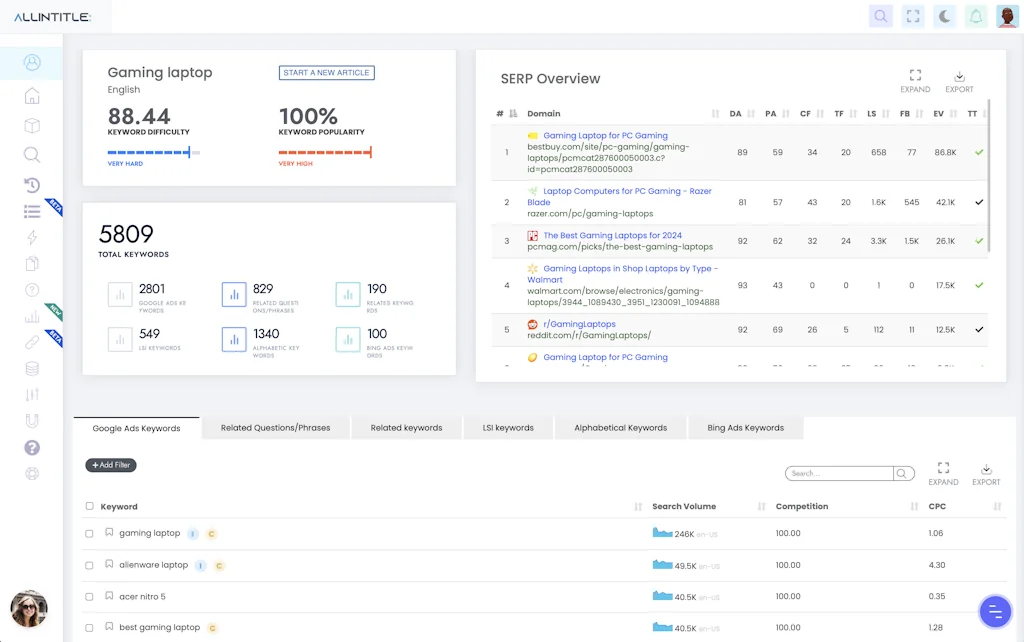
Task: Sort keywords by Search Volume column
Action: tap(684, 507)
